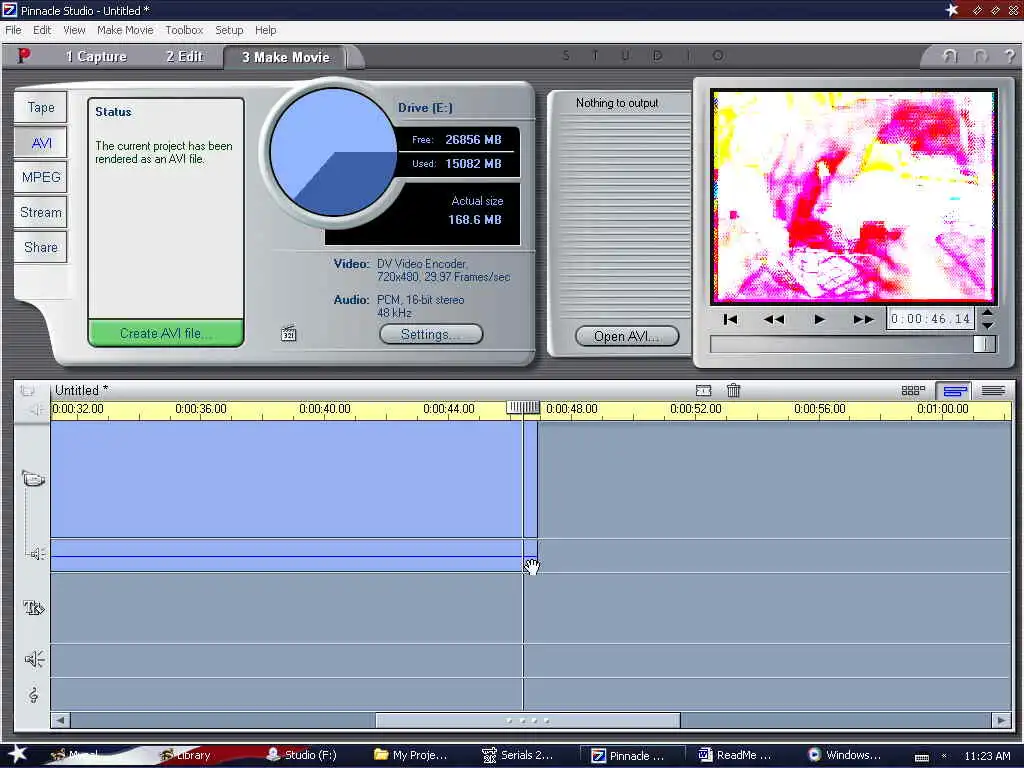Click the background music treble clef icon

tap(33, 695)
